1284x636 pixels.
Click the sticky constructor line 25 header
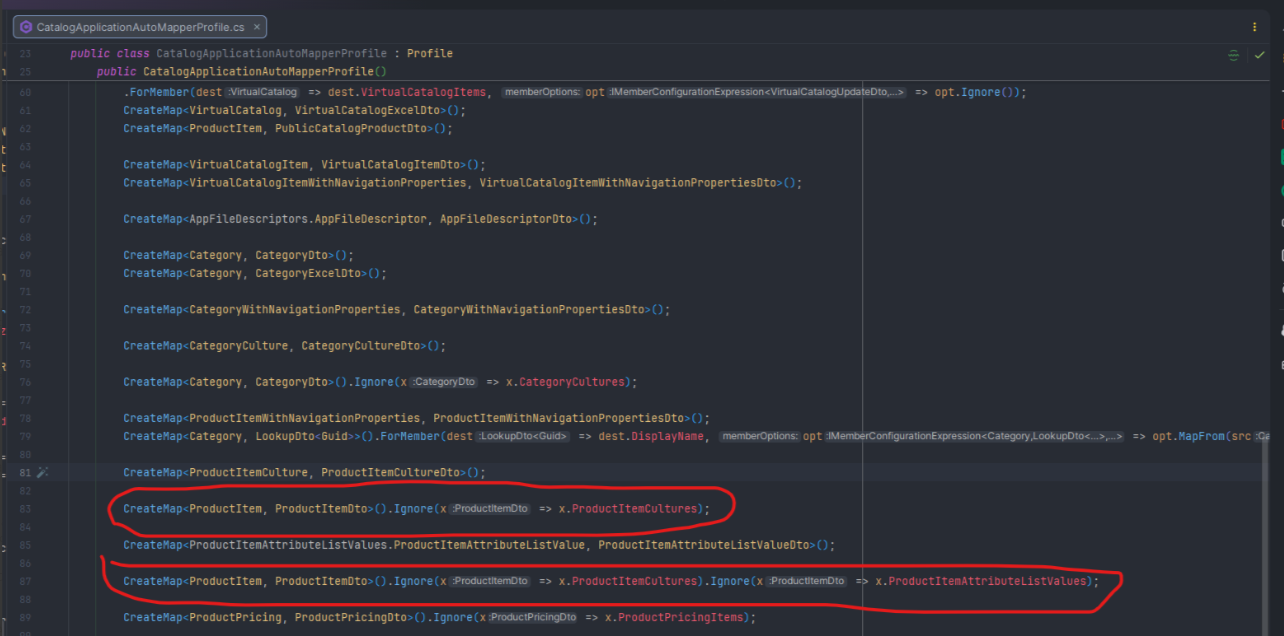pyautogui.click(x=241, y=72)
